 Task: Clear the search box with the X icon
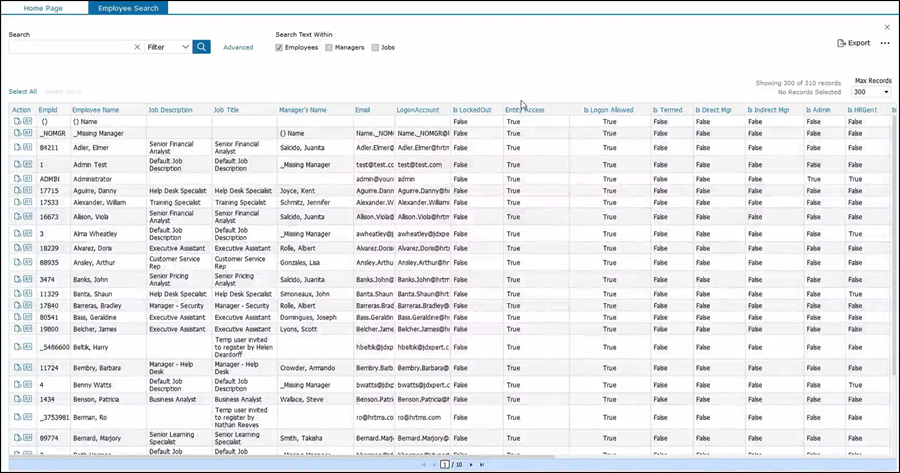pyautogui.click(x=137, y=47)
